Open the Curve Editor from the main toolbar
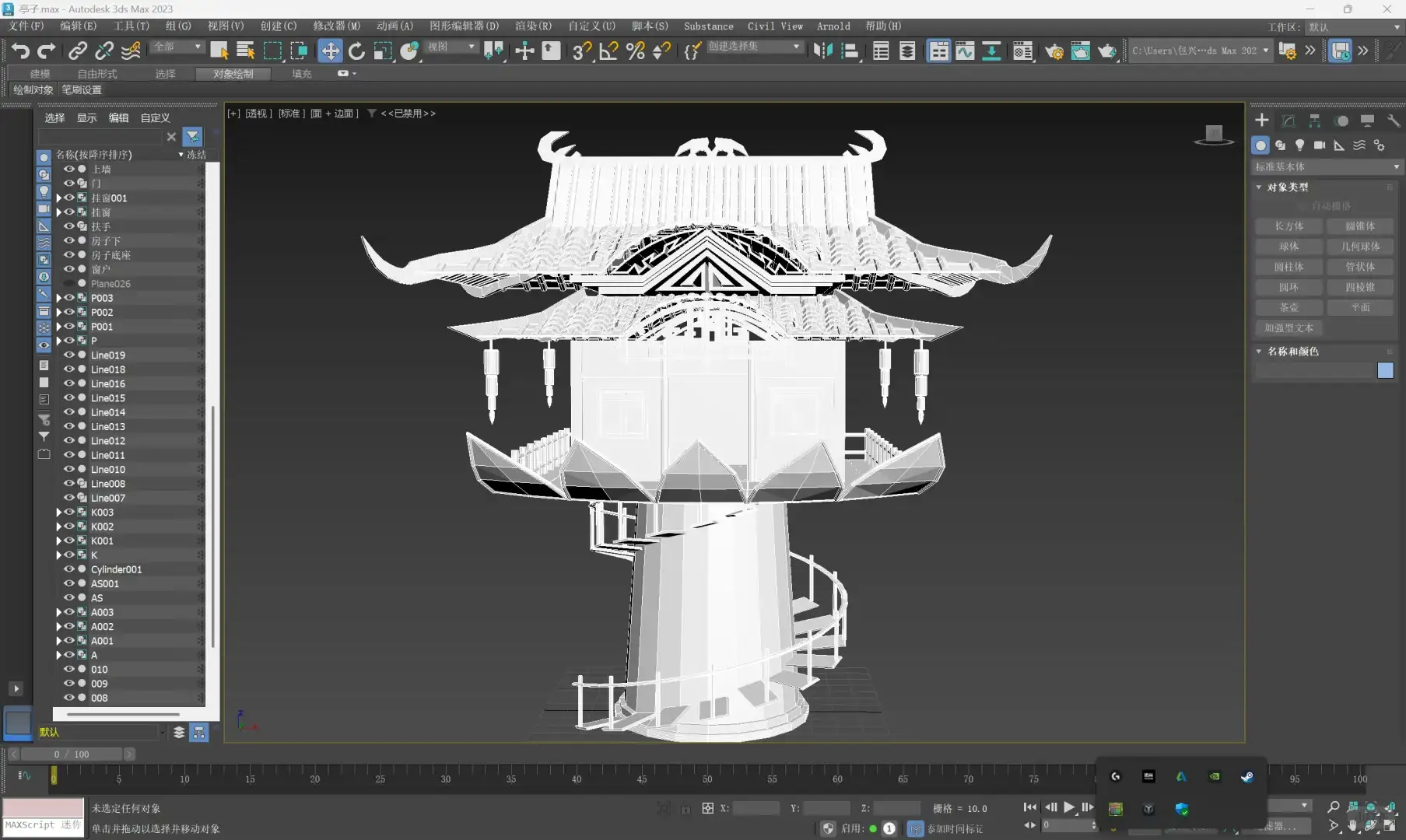 coord(965,51)
